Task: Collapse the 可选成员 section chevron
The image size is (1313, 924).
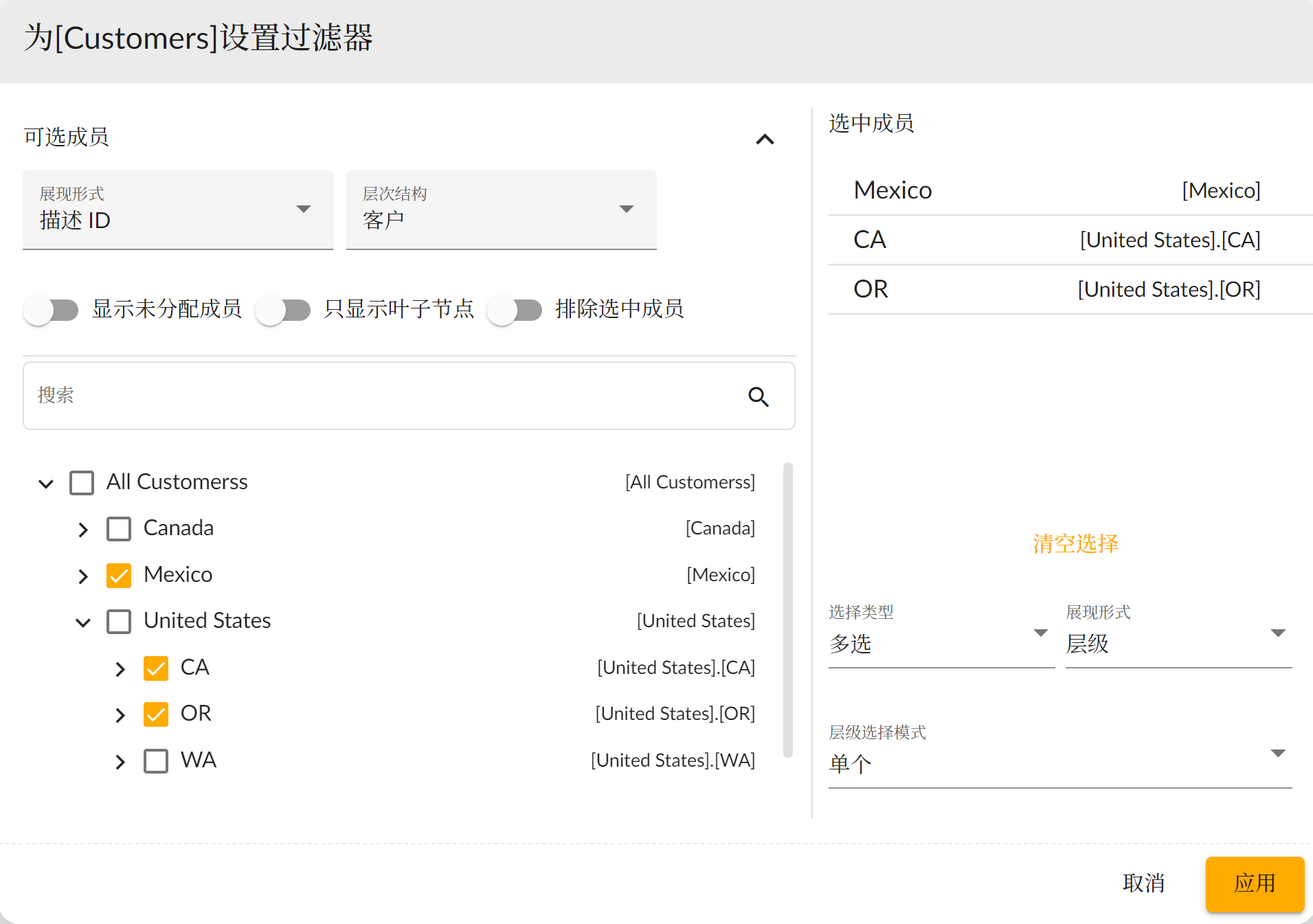Action: (x=765, y=139)
